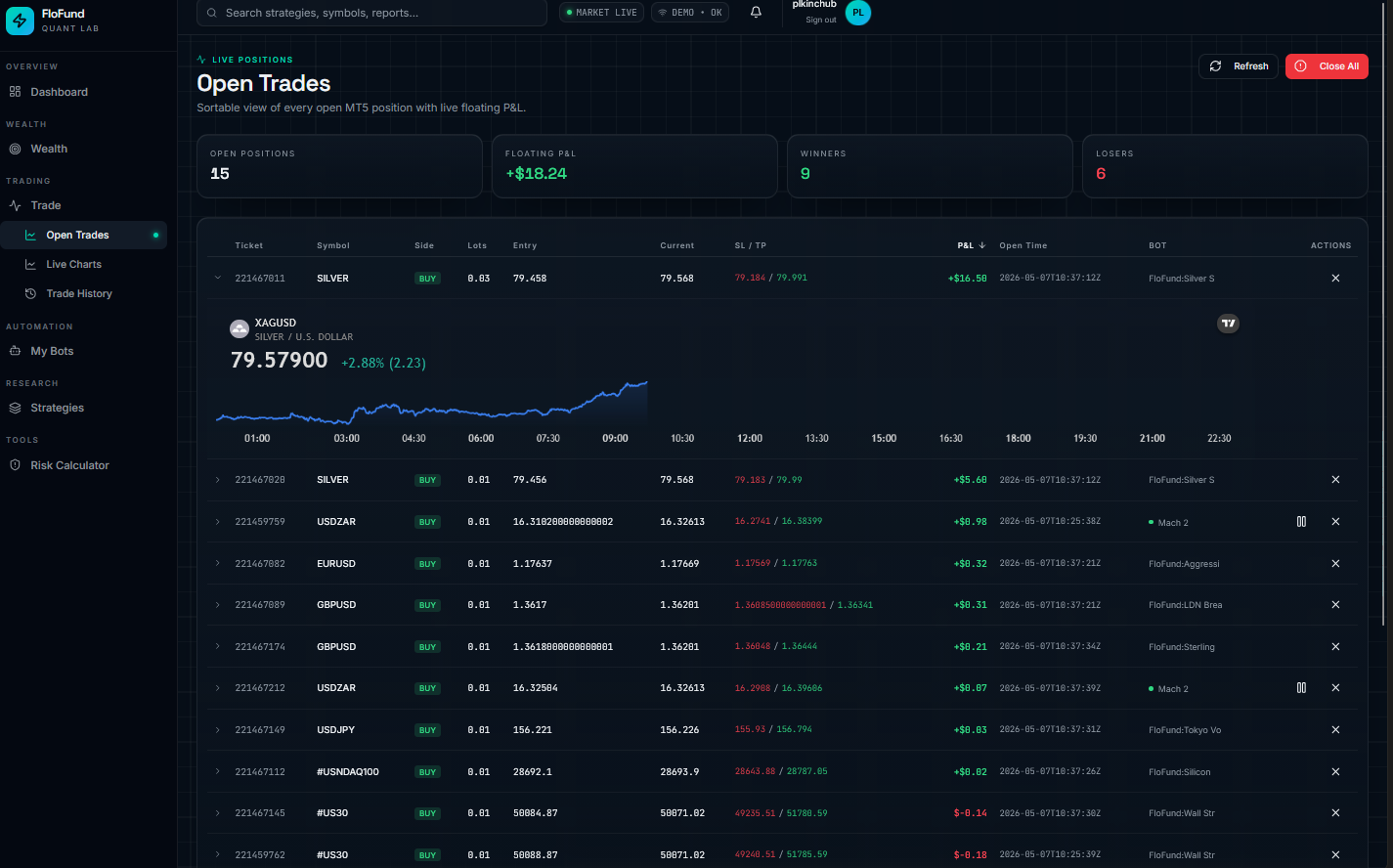Close SILVER position 221467020
Image resolution: width=1393 pixels, height=868 pixels.
1335,480
